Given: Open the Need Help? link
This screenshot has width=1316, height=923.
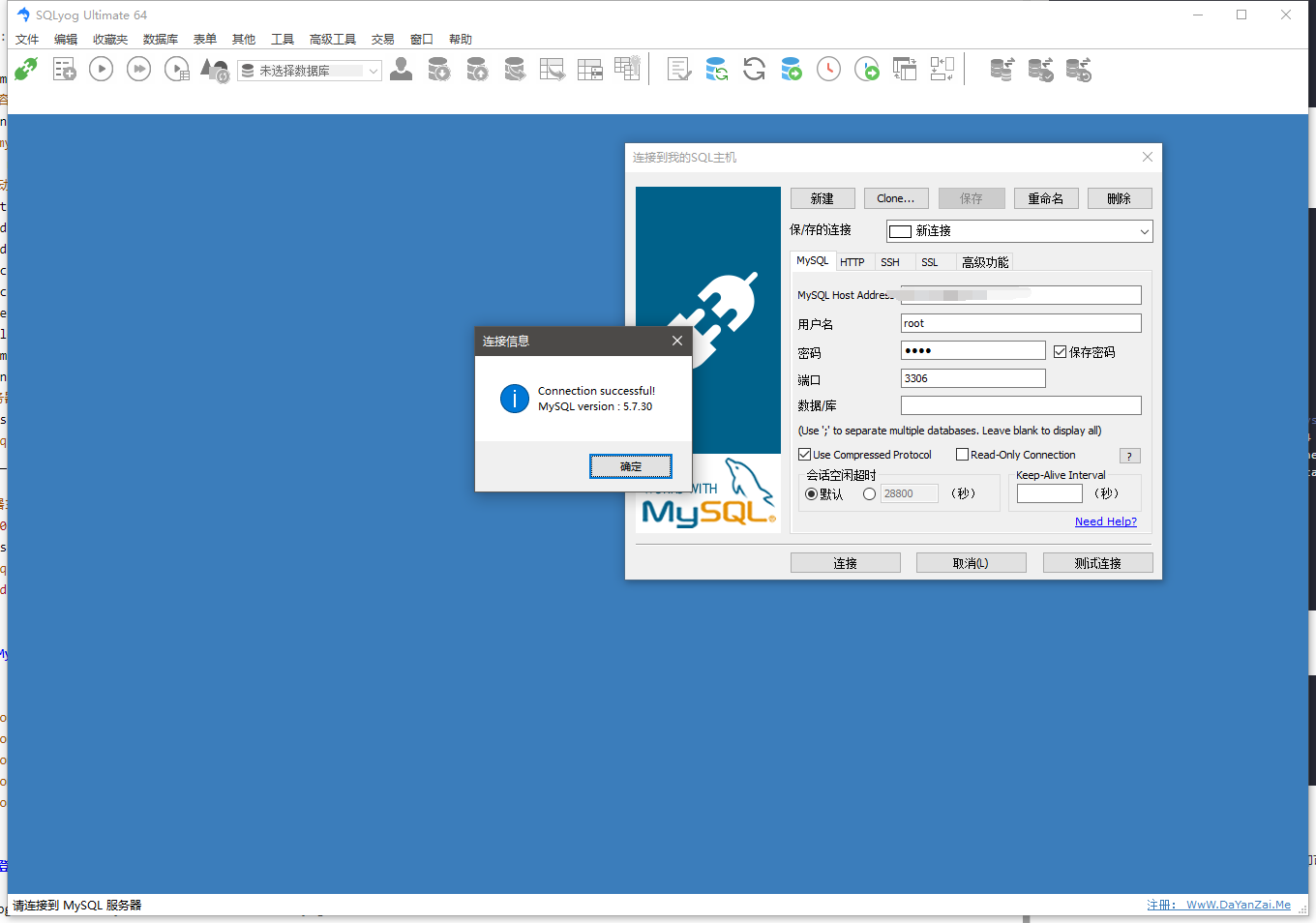Looking at the screenshot, I should [1106, 521].
